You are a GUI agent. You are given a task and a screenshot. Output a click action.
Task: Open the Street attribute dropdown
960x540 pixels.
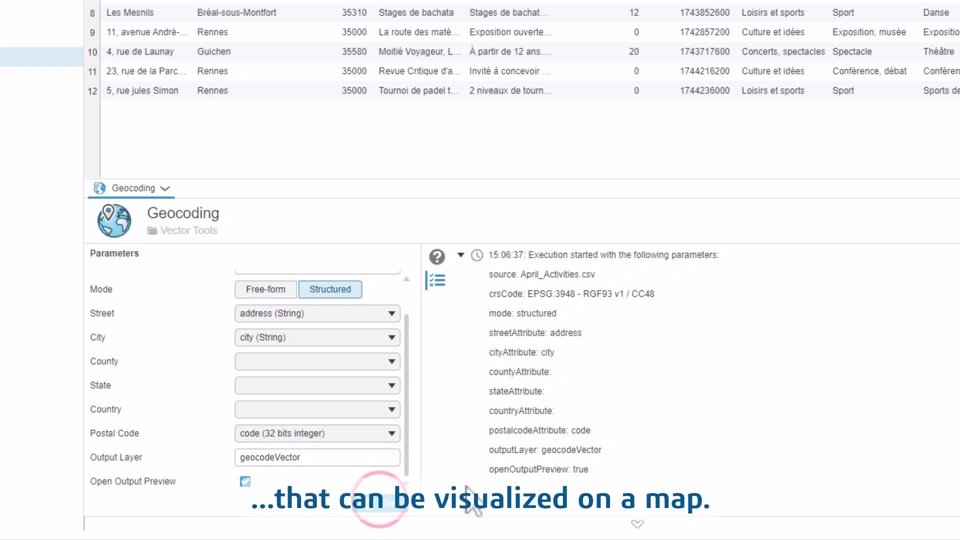click(317, 313)
